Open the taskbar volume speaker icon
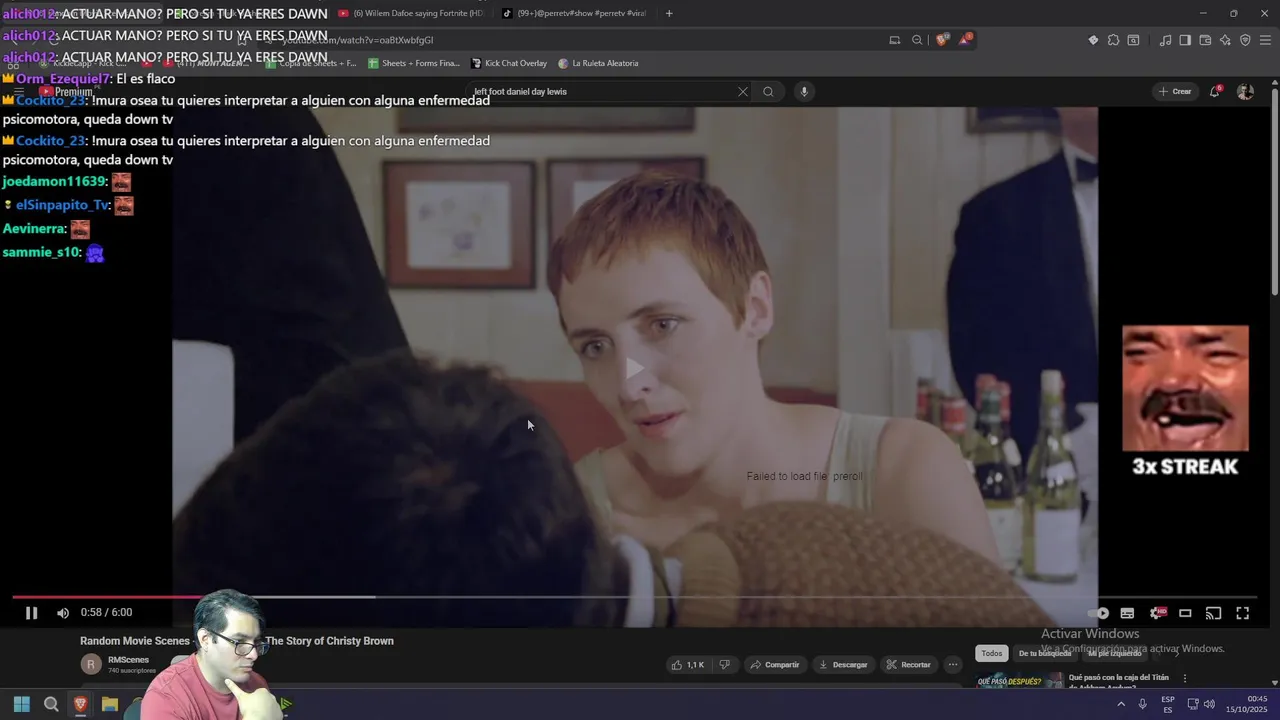This screenshot has height=720, width=1280. [1209, 704]
